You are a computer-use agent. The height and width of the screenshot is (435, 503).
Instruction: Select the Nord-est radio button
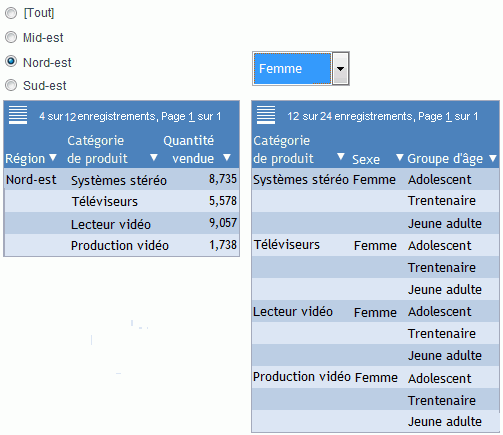click(x=11, y=62)
